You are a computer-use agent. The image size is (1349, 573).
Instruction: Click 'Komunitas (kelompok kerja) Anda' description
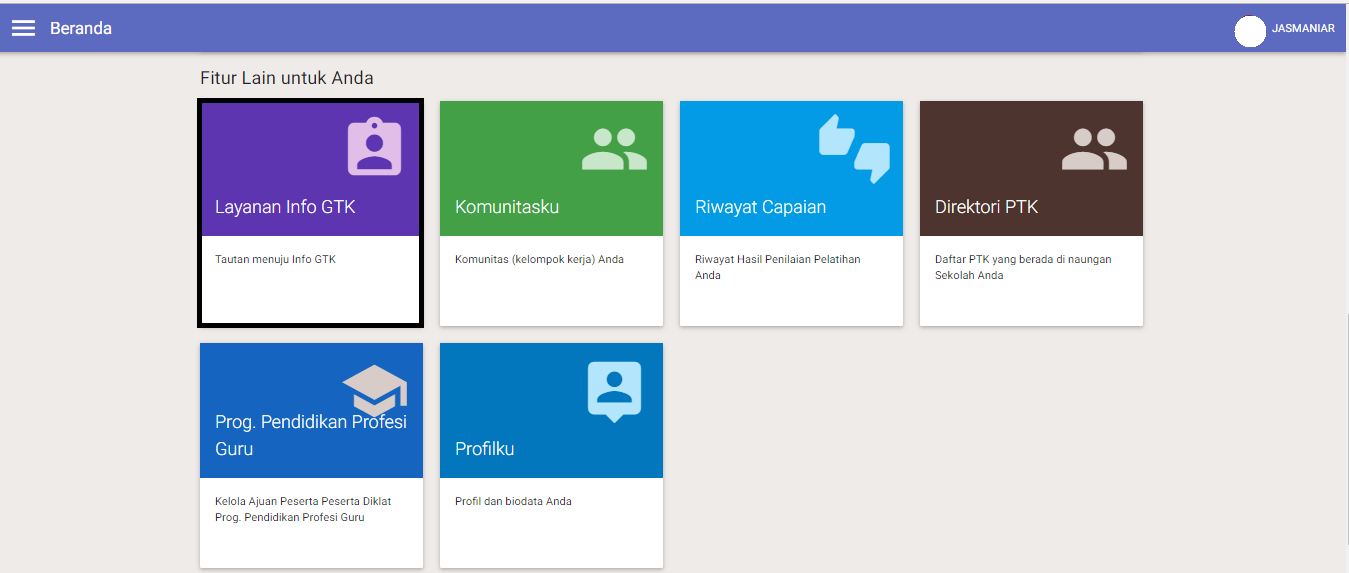coord(539,260)
